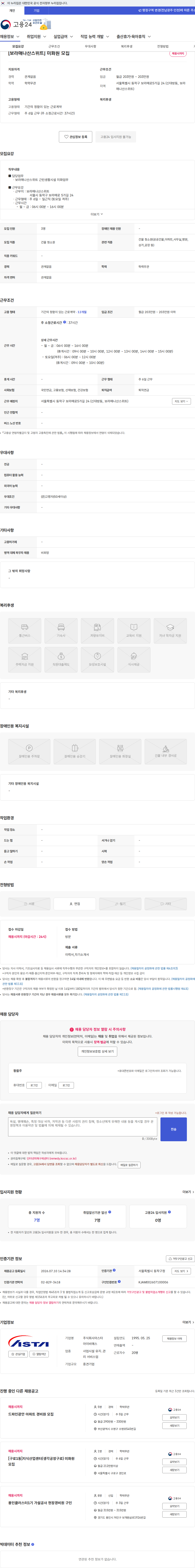Click the 건물 내부 경사로 icon
This screenshot has width=195, height=1568.
(x=166, y=752)
